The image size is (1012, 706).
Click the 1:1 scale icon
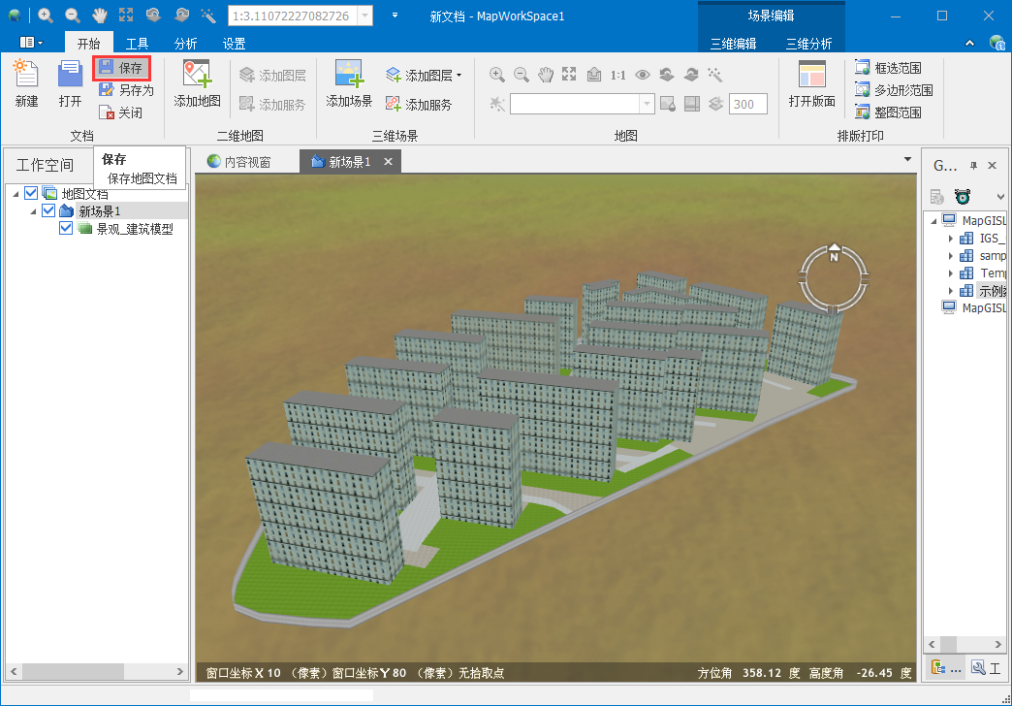618,75
